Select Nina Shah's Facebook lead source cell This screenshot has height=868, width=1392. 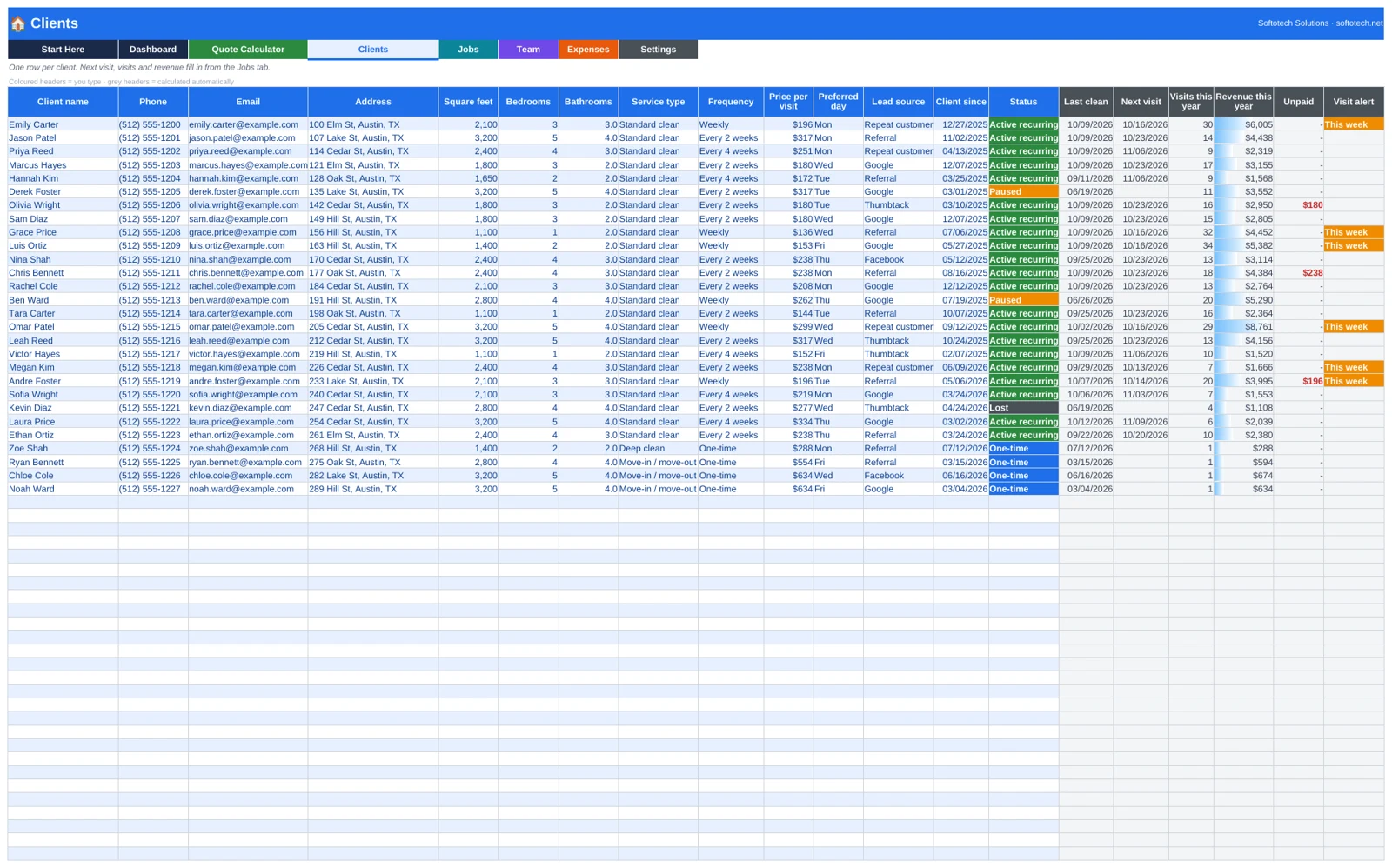898,259
